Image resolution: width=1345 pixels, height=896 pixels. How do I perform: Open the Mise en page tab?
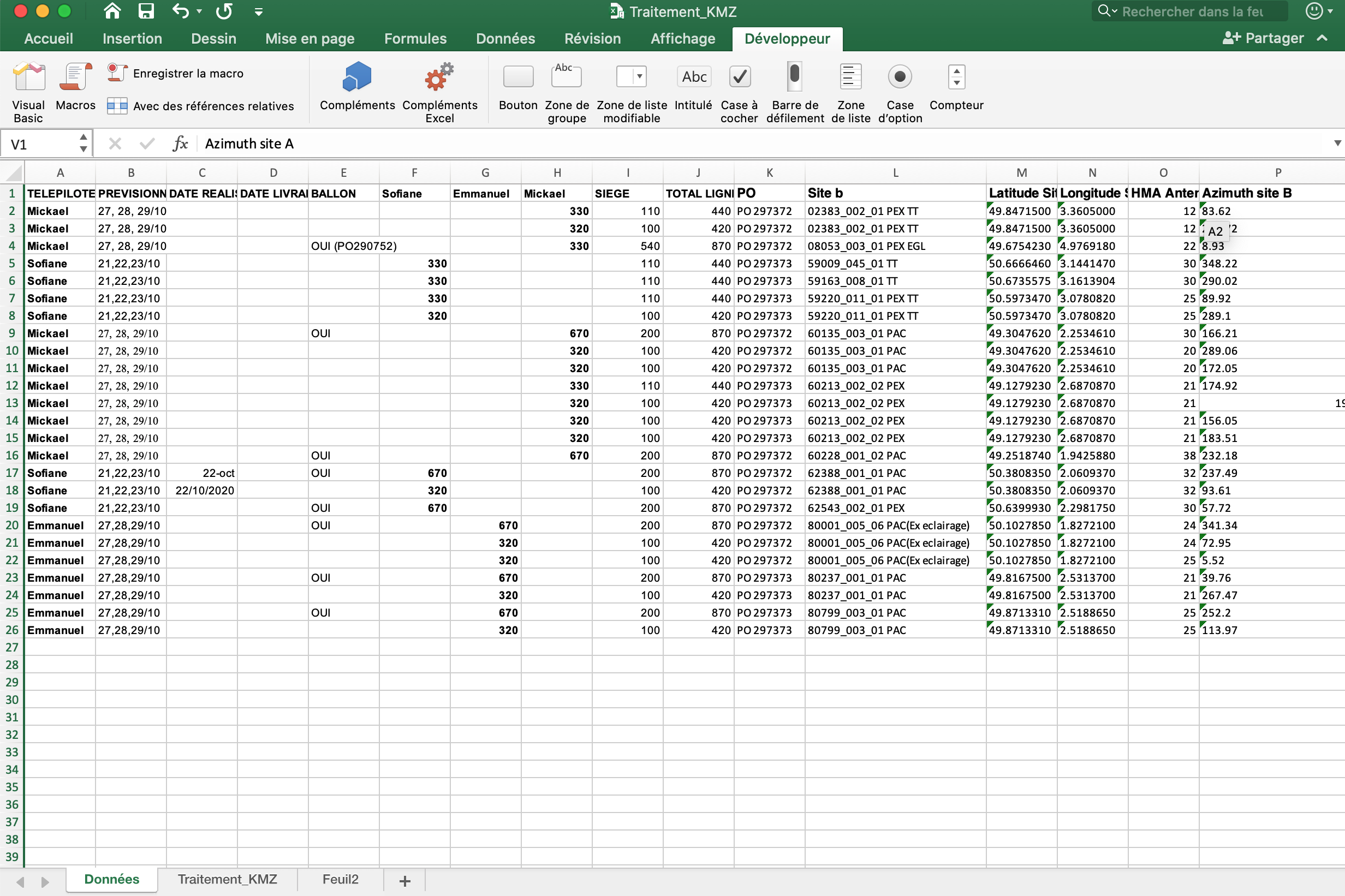310,38
